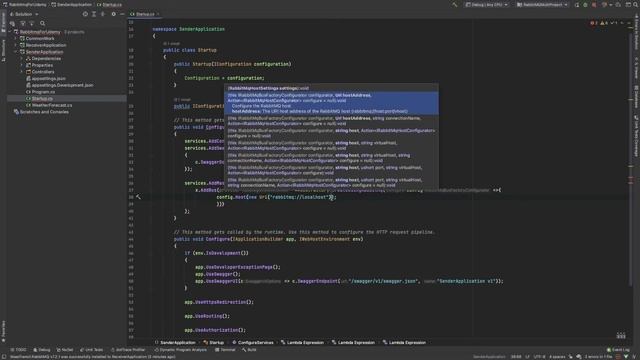Click the quick-fix wrench icon in the gutter
Screen dimensions: 640x360
(x=138, y=197)
